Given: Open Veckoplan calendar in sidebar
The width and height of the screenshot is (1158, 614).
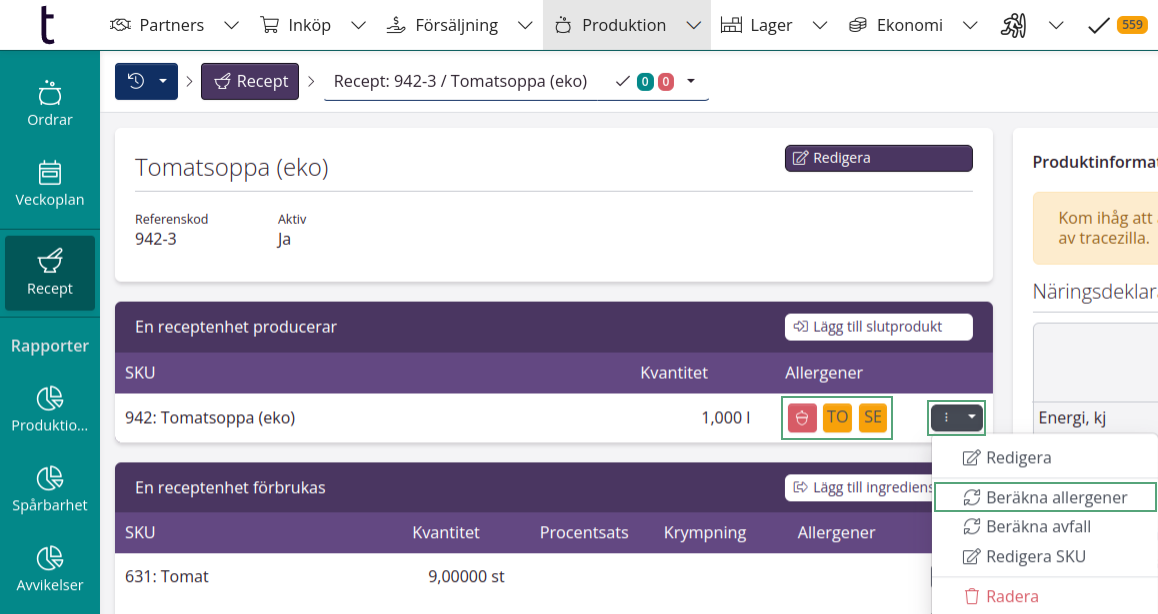Looking at the screenshot, I should (48, 184).
